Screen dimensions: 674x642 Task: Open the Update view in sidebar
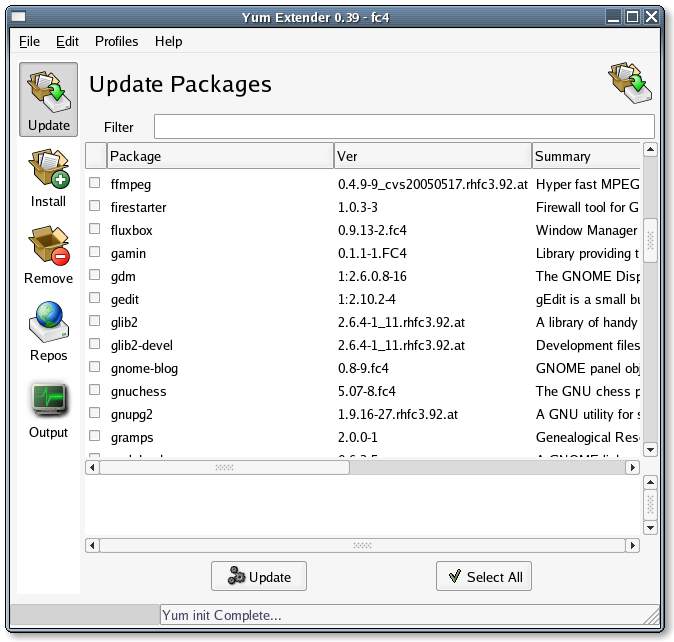[48, 100]
